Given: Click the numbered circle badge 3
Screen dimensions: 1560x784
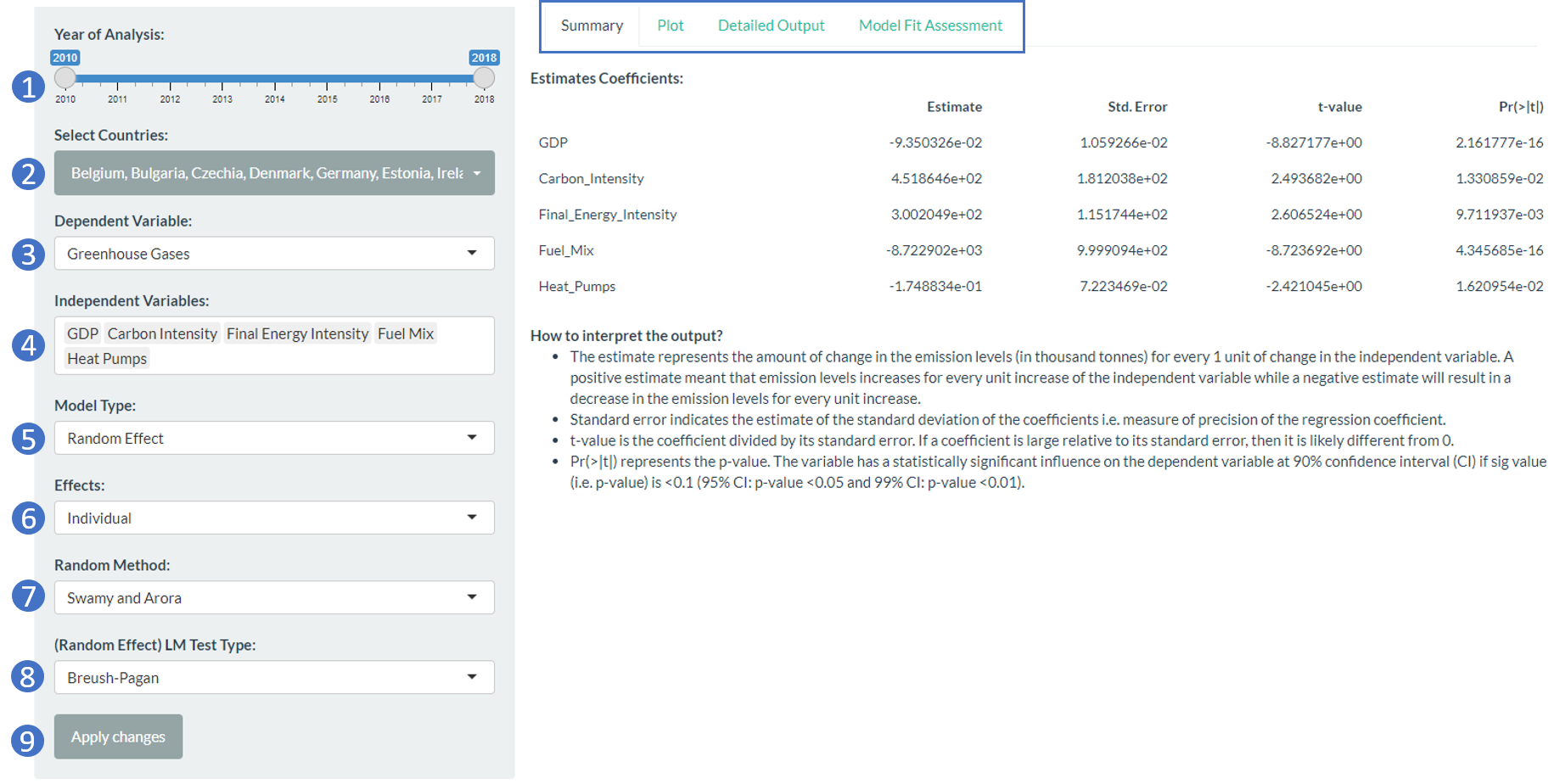Looking at the screenshot, I should pos(28,254).
